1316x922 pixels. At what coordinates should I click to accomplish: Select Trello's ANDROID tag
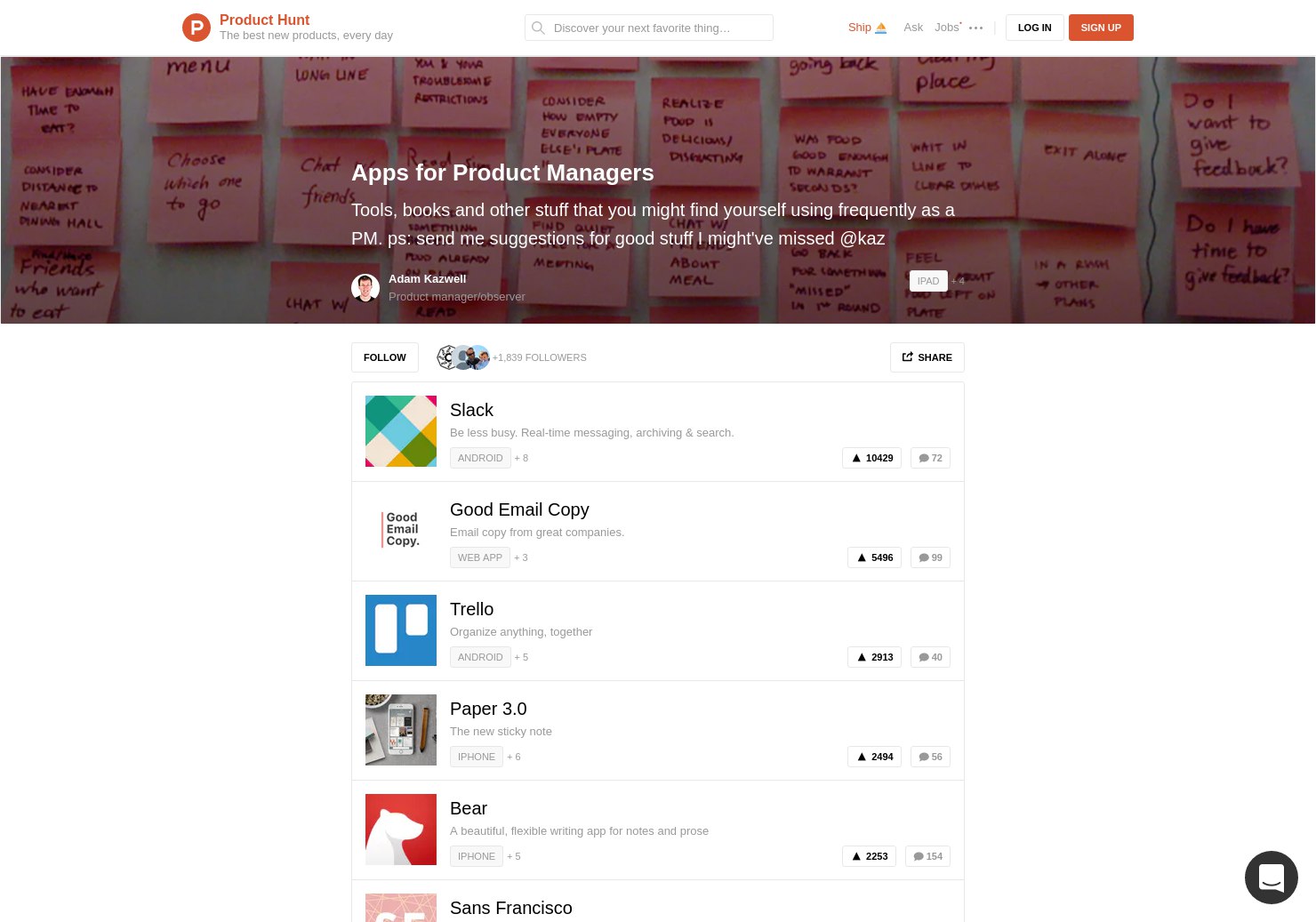tap(480, 657)
